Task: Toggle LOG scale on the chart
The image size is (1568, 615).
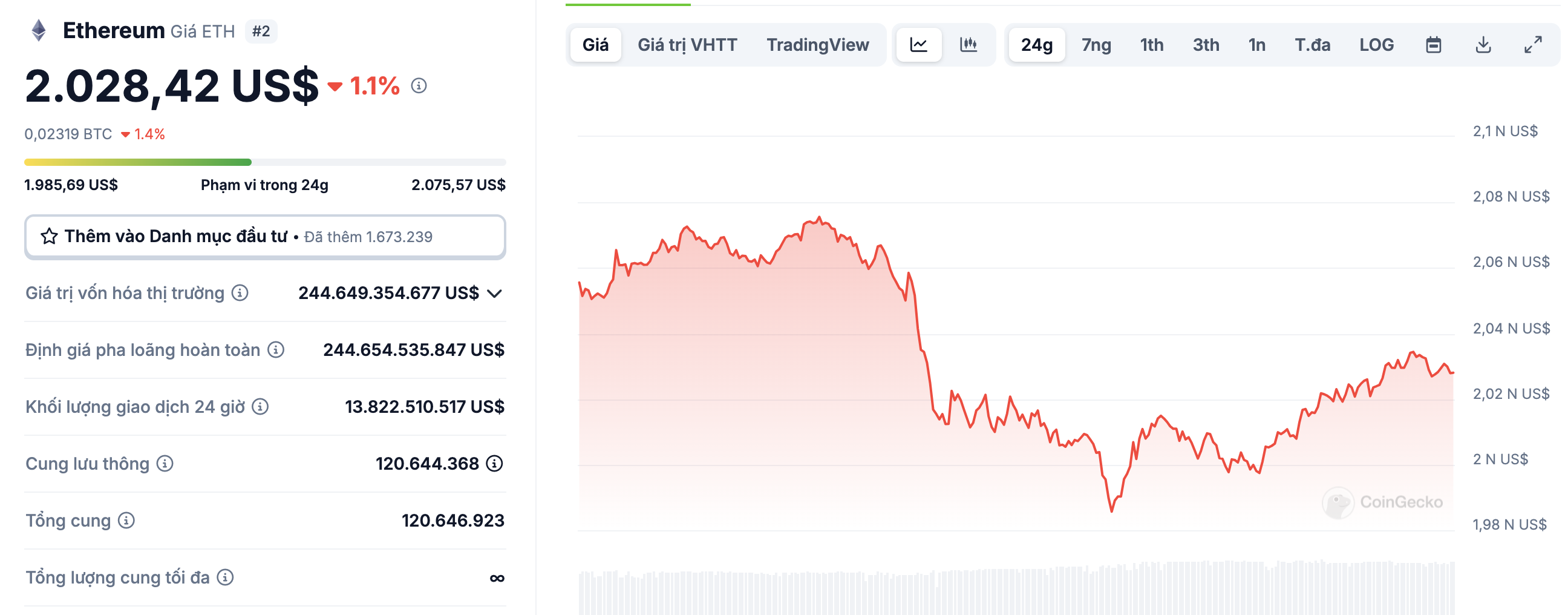Action: click(1376, 44)
